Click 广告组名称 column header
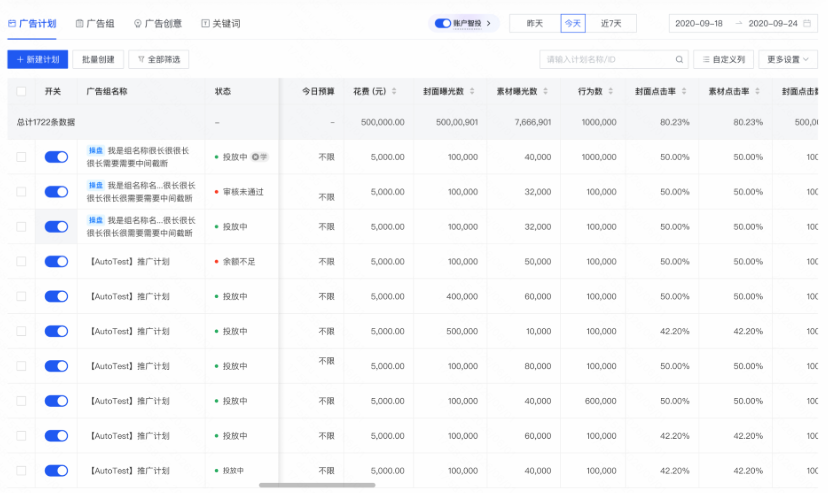The height and width of the screenshot is (493, 828). pyautogui.click(x=107, y=91)
